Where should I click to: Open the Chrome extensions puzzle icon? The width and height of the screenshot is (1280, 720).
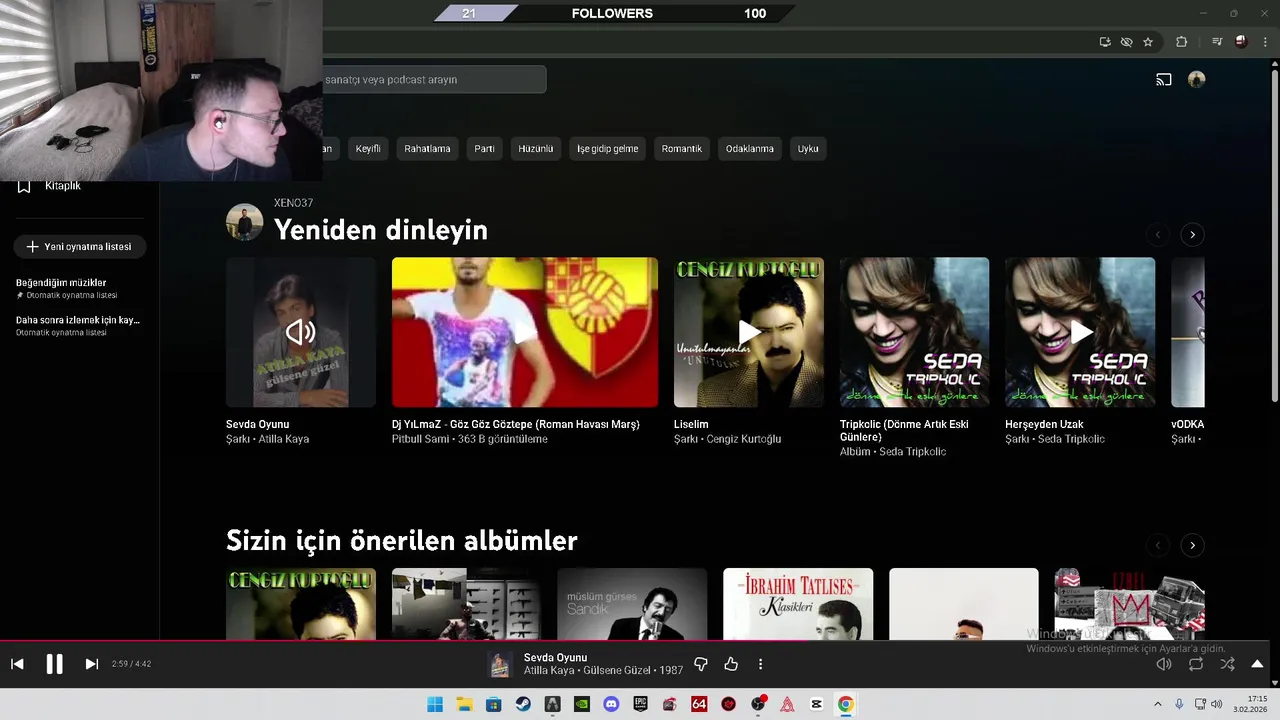click(x=1181, y=42)
